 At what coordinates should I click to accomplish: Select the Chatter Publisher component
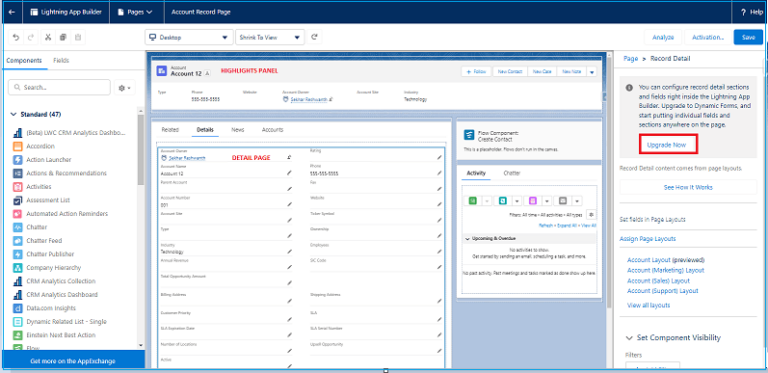point(44,254)
